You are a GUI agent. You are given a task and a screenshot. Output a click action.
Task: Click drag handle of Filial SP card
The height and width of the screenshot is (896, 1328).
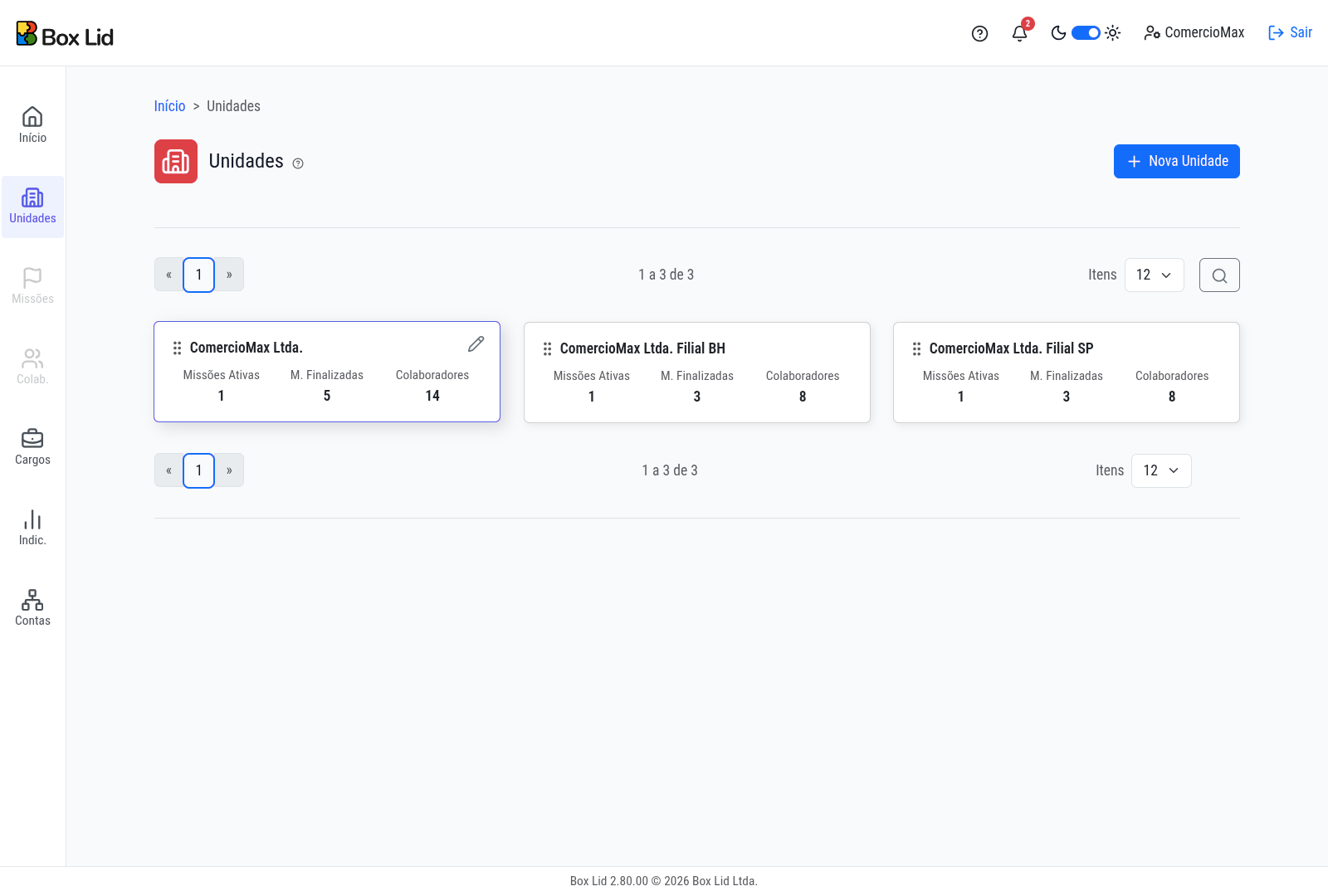[x=916, y=348]
